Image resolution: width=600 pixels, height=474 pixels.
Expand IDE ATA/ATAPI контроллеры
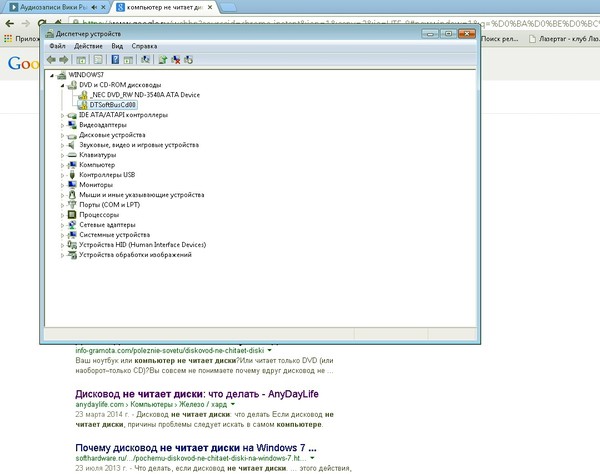(x=62, y=115)
